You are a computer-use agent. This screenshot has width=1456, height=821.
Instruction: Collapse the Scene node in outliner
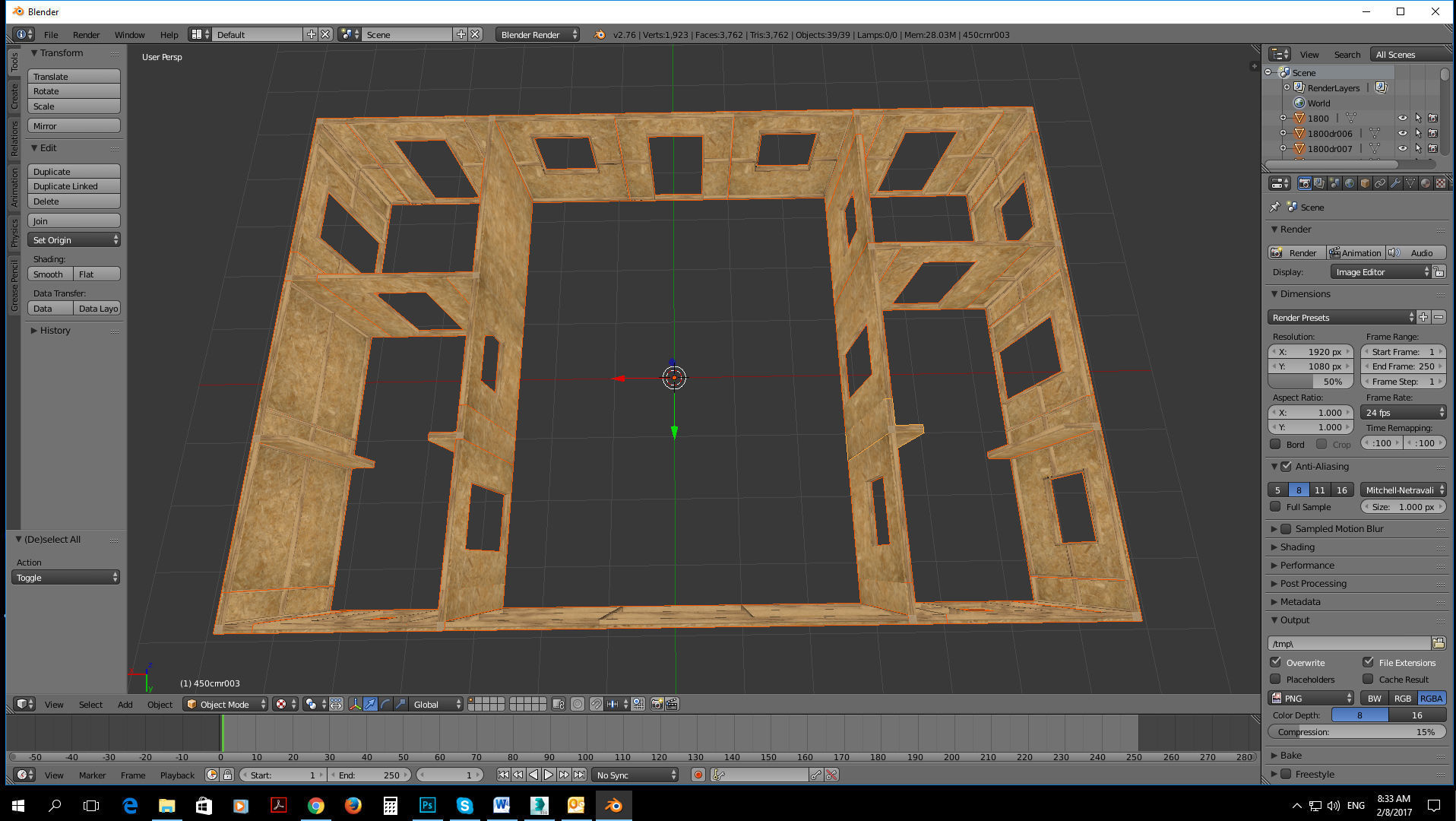point(1268,72)
